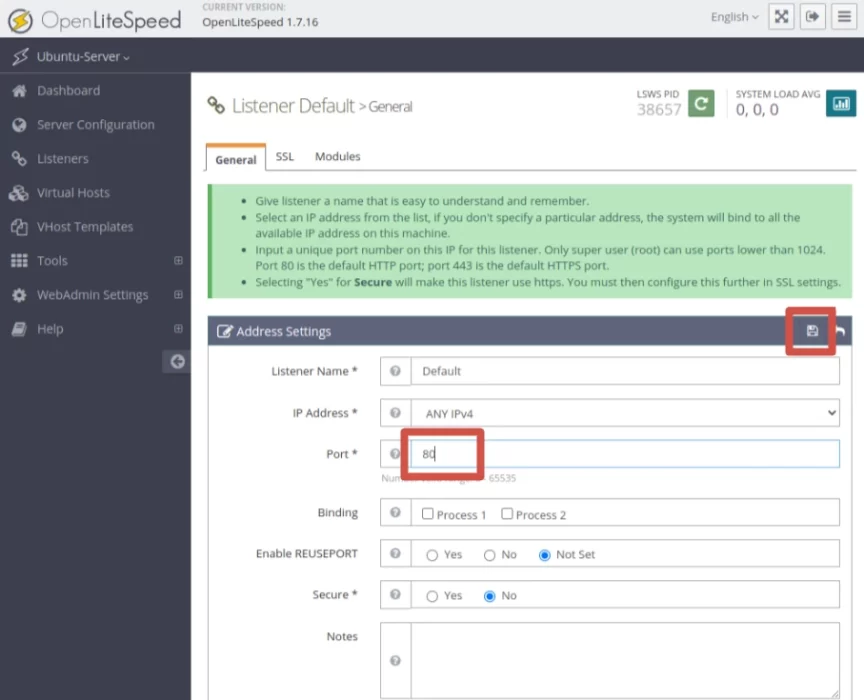Click the LSWS PID value 38657

659,110
